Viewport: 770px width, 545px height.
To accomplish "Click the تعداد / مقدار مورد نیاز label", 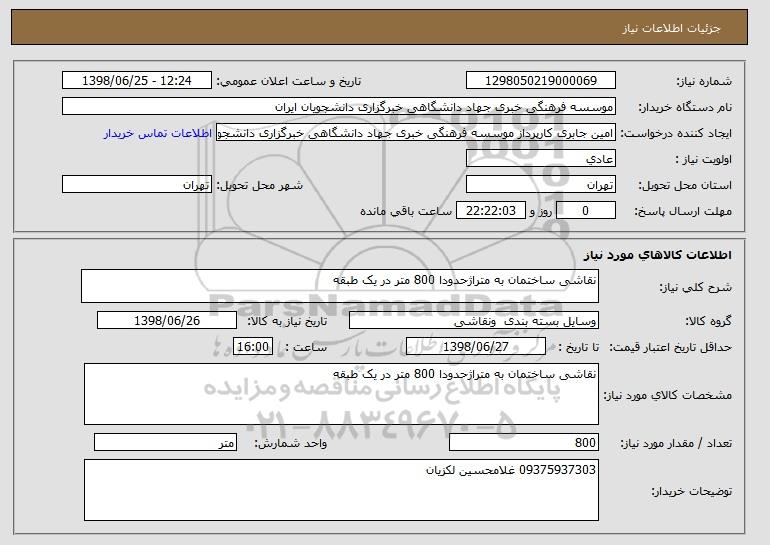I will (x=676, y=443).
